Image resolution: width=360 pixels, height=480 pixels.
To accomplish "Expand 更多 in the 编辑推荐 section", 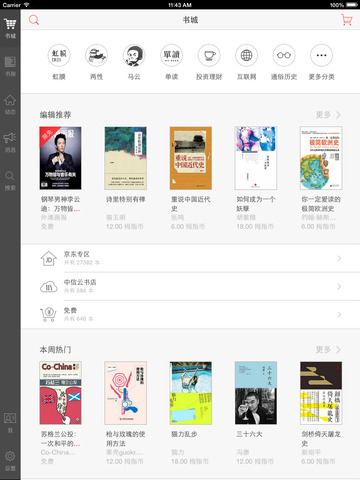I will point(328,115).
